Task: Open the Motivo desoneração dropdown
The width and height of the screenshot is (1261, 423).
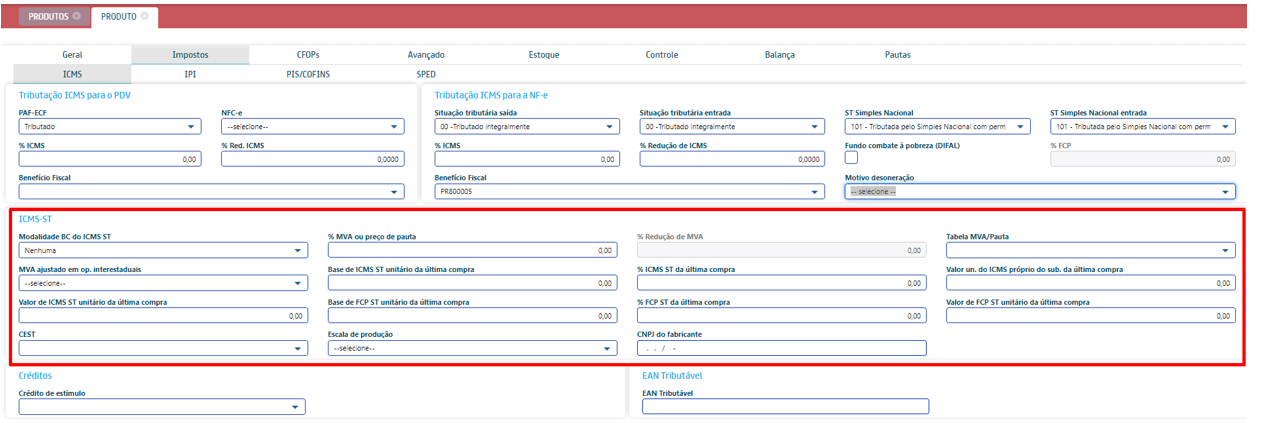Action: coord(1040,191)
